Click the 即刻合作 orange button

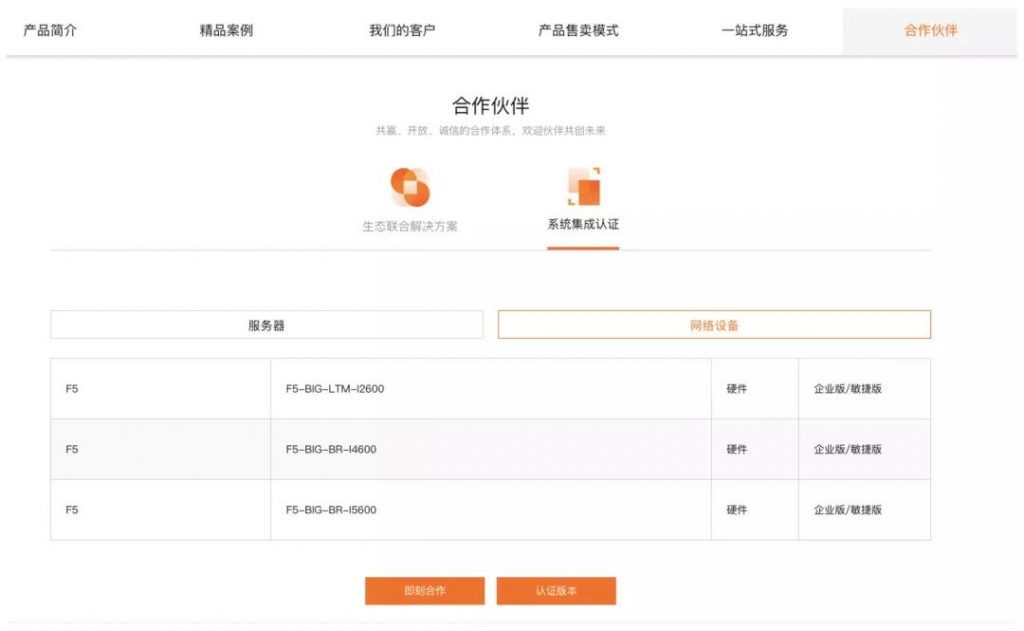click(424, 591)
